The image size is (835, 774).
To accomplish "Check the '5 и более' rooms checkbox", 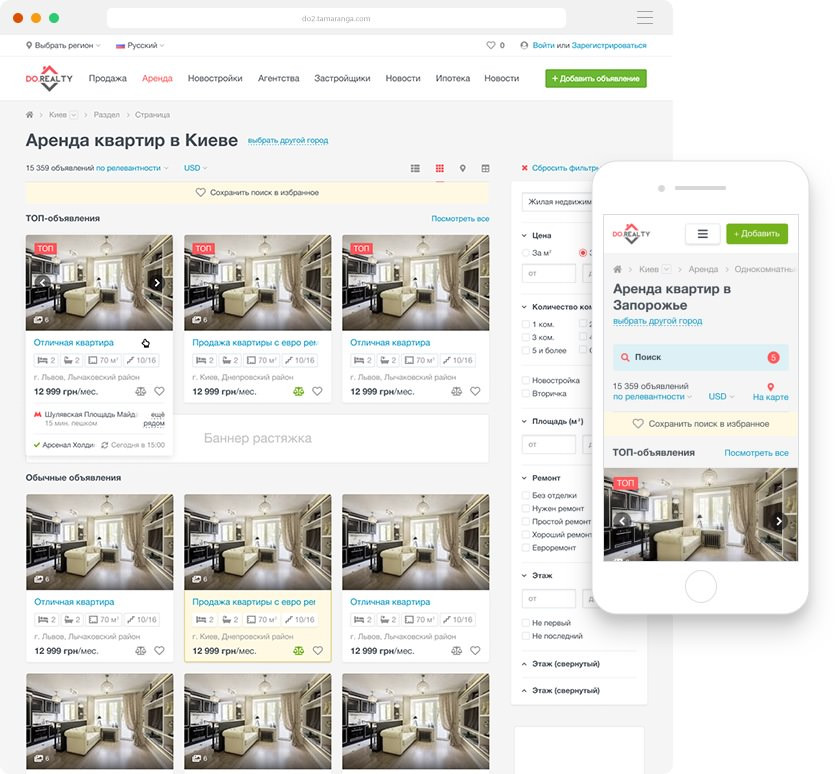I will 526,350.
